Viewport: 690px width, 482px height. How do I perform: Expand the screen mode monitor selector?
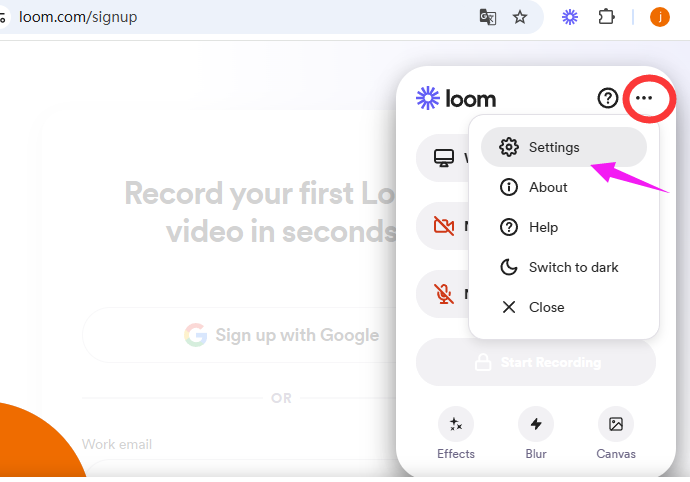[x=443, y=158]
